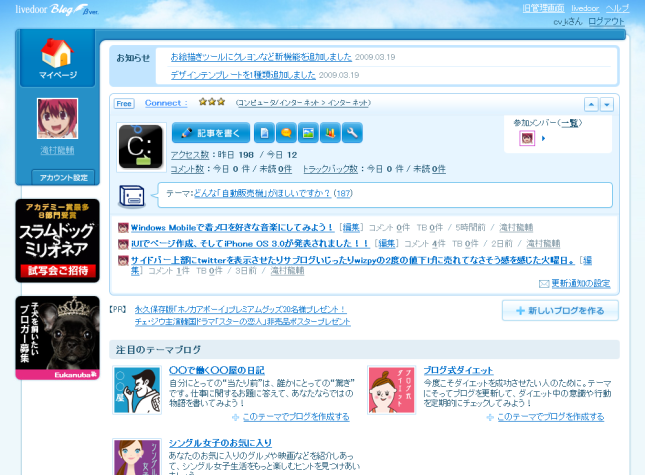This screenshot has height=475, width=645.
Task: Open コメント数 comment count link
Action: coord(187,169)
